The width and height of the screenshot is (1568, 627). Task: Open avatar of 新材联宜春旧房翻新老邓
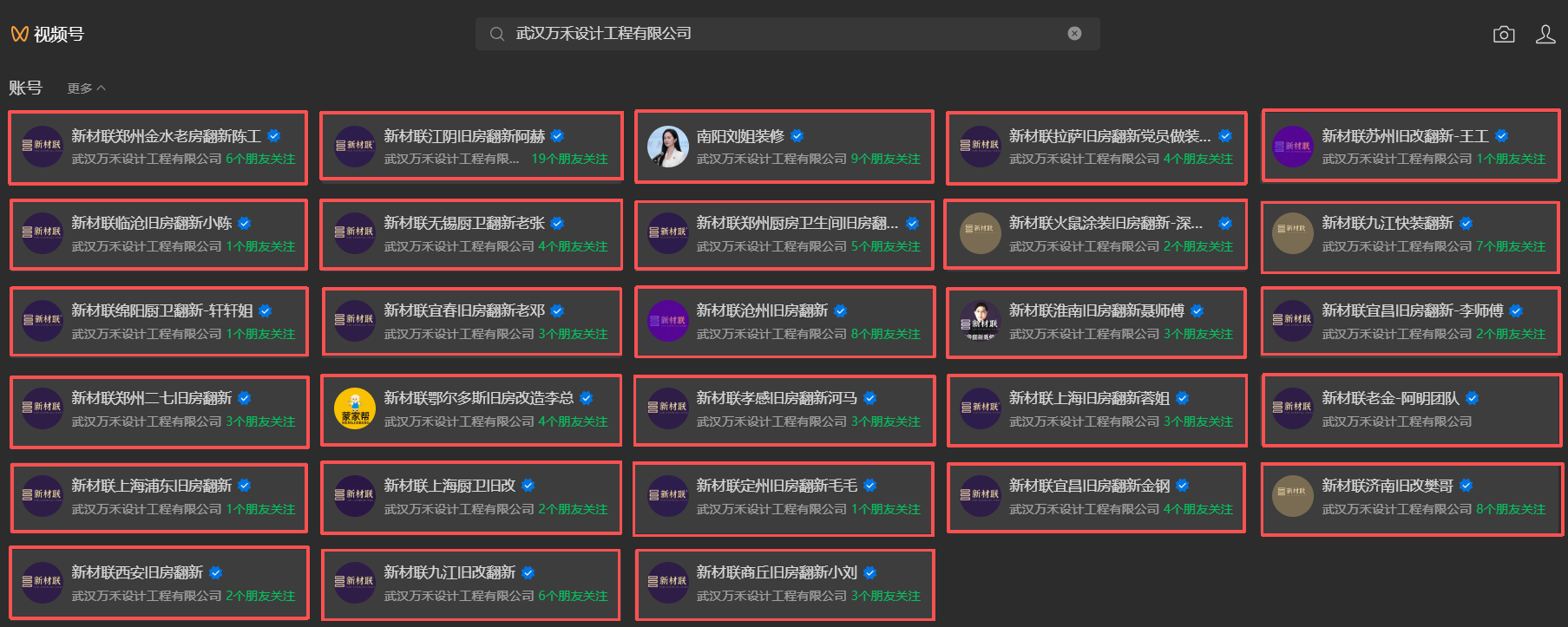click(355, 321)
